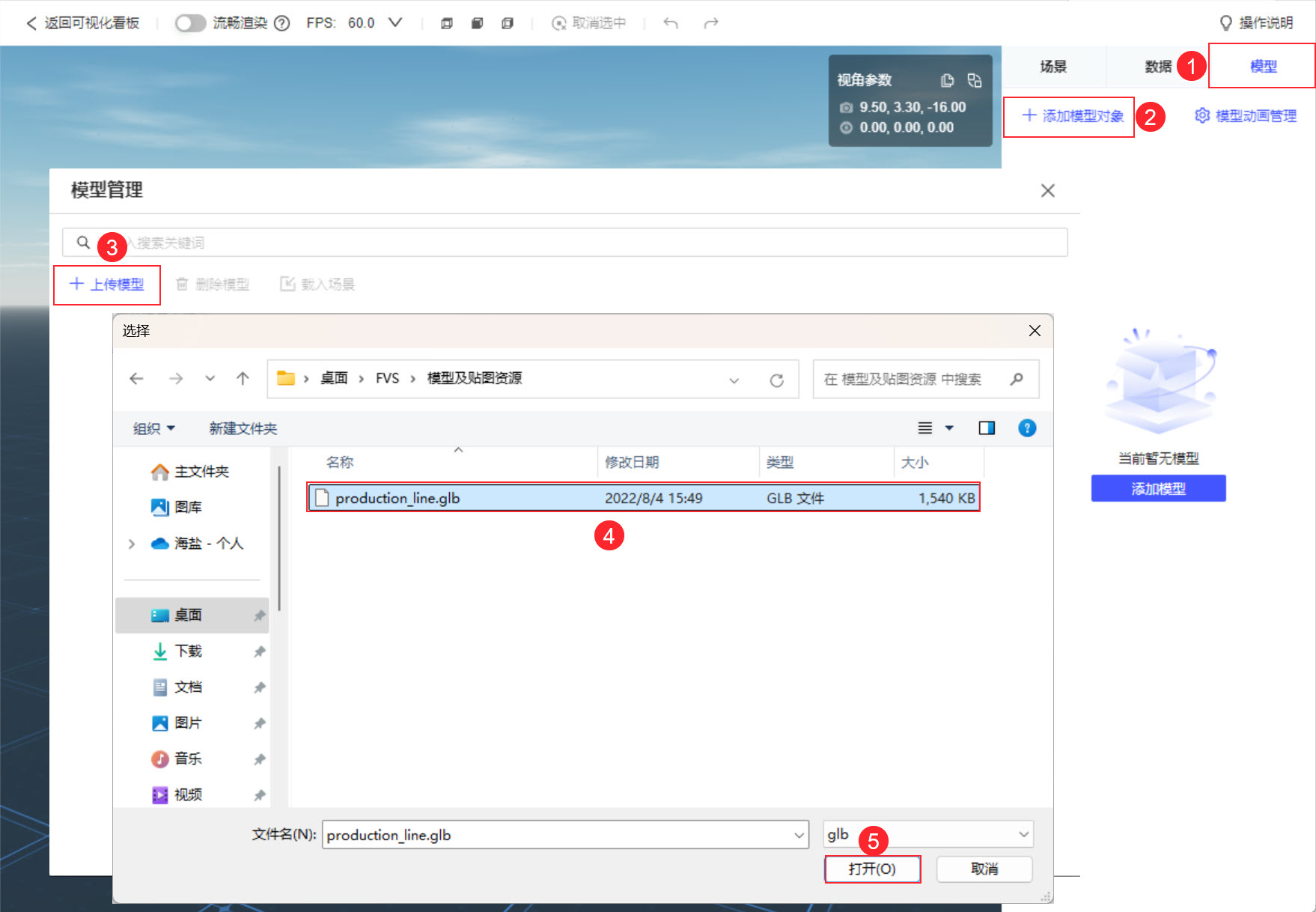This screenshot has width=1316, height=912.
Task: Click the blue 添加模型 button
Action: [x=1158, y=488]
